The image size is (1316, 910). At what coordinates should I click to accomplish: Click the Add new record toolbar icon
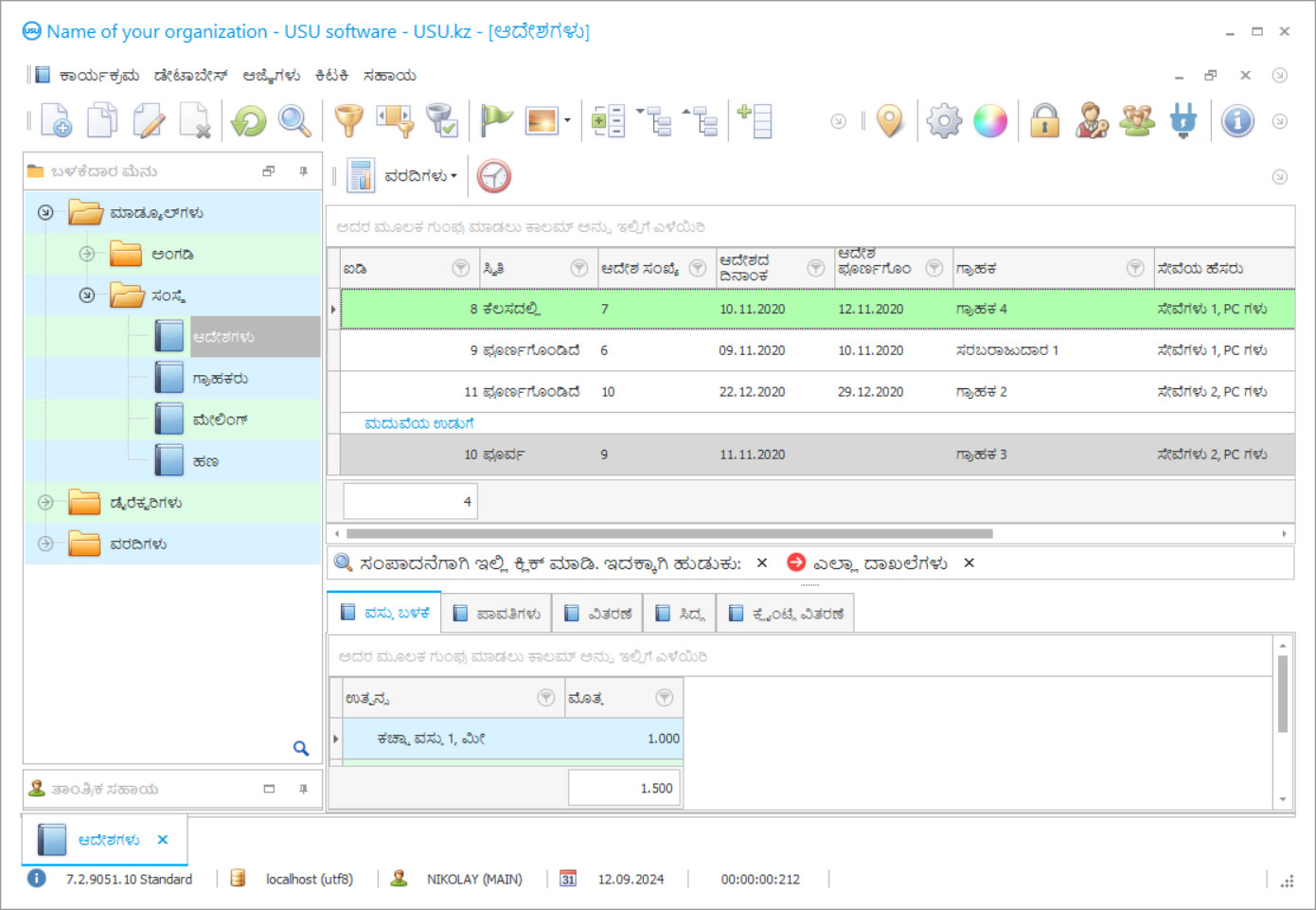[x=55, y=121]
